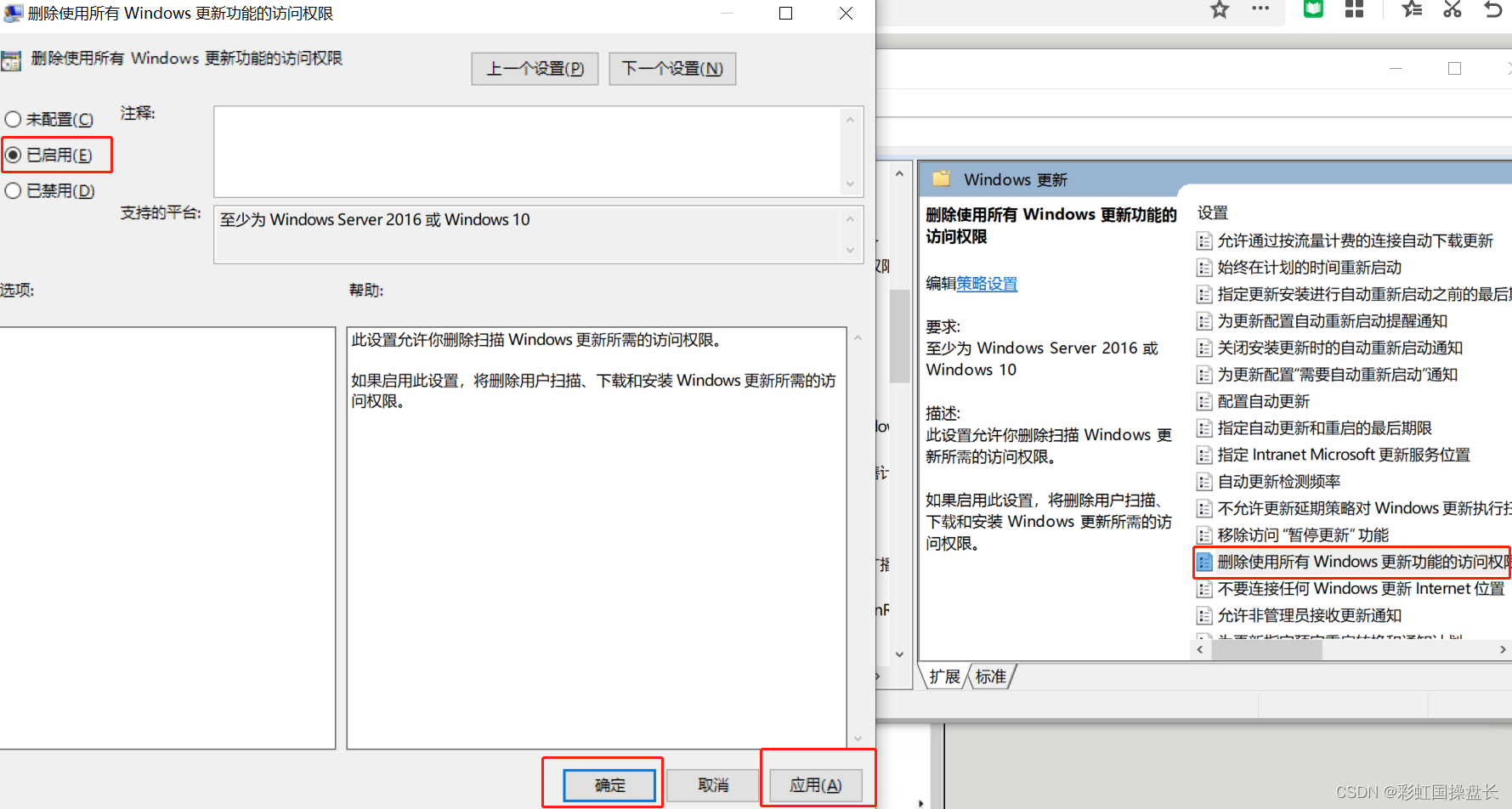Screen dimensions: 1512x809
Task: Maximize the background Group Policy editor window
Action: (1454, 69)
